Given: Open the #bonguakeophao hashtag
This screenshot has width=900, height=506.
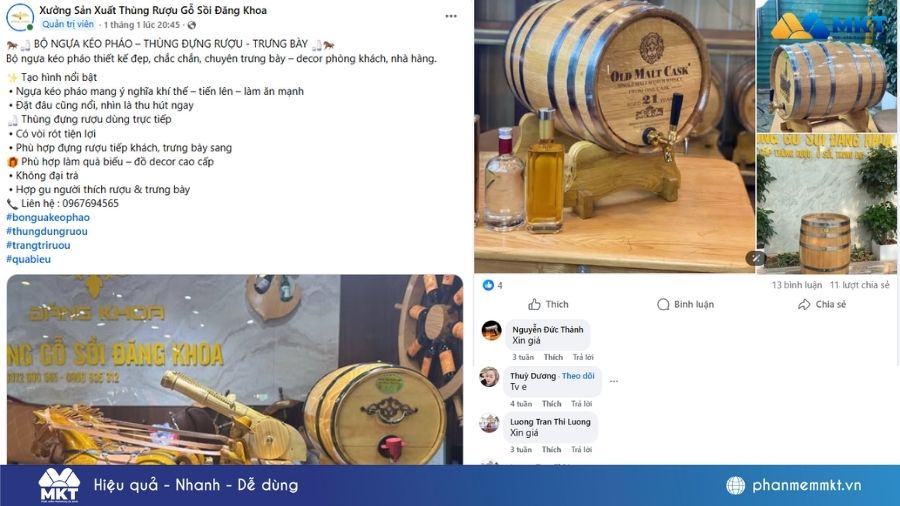Looking at the screenshot, I should 48,217.
